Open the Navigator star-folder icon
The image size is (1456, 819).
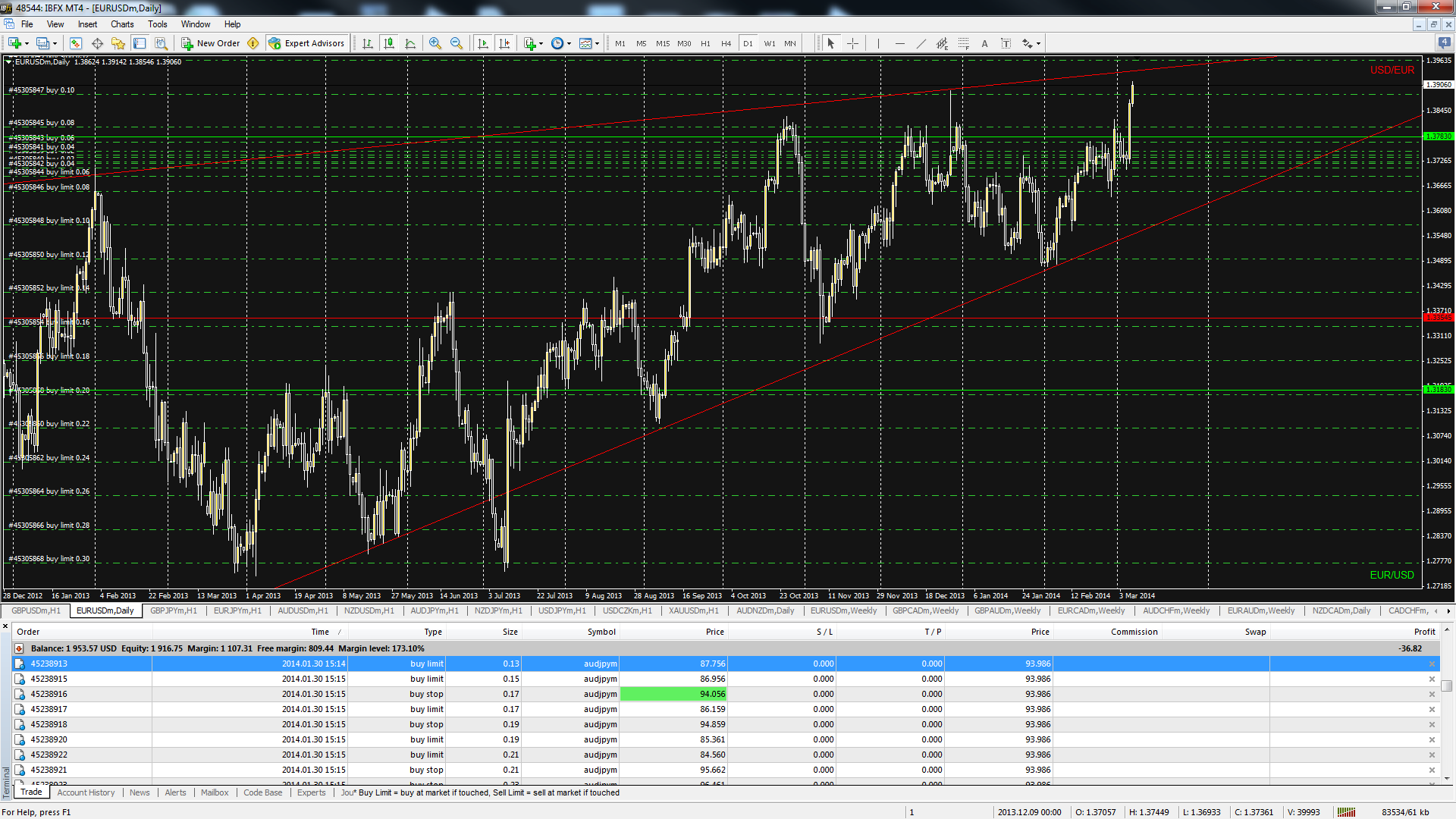pos(118,43)
